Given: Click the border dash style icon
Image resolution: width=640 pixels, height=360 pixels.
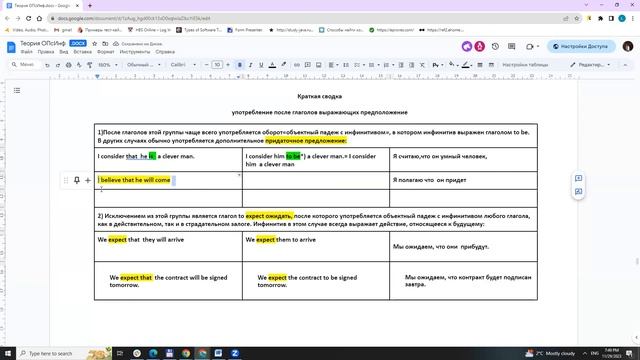Looking at the screenshot, I should click(x=491, y=65).
